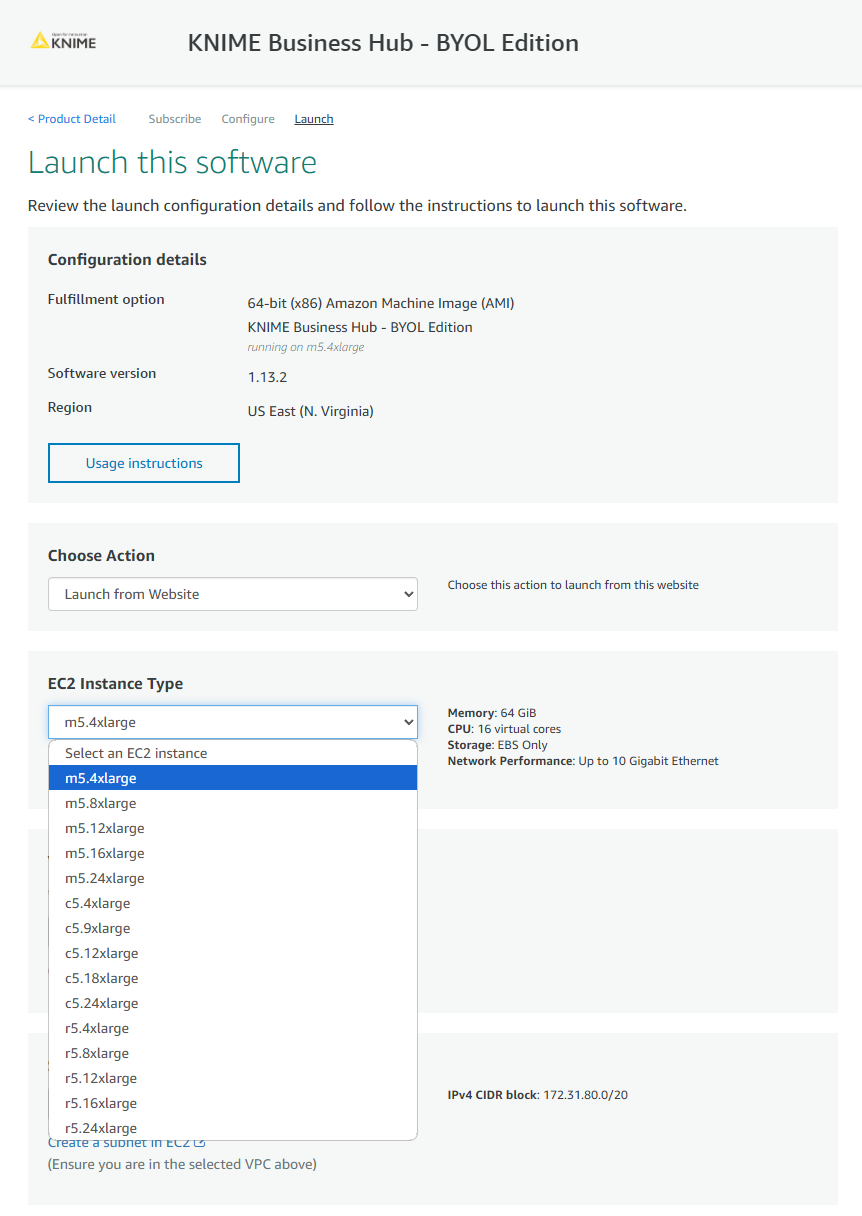Screen dimensions: 862x1216
Task: Choose the c5.18xlarge instance option
Action: pyautogui.click(x=233, y=978)
